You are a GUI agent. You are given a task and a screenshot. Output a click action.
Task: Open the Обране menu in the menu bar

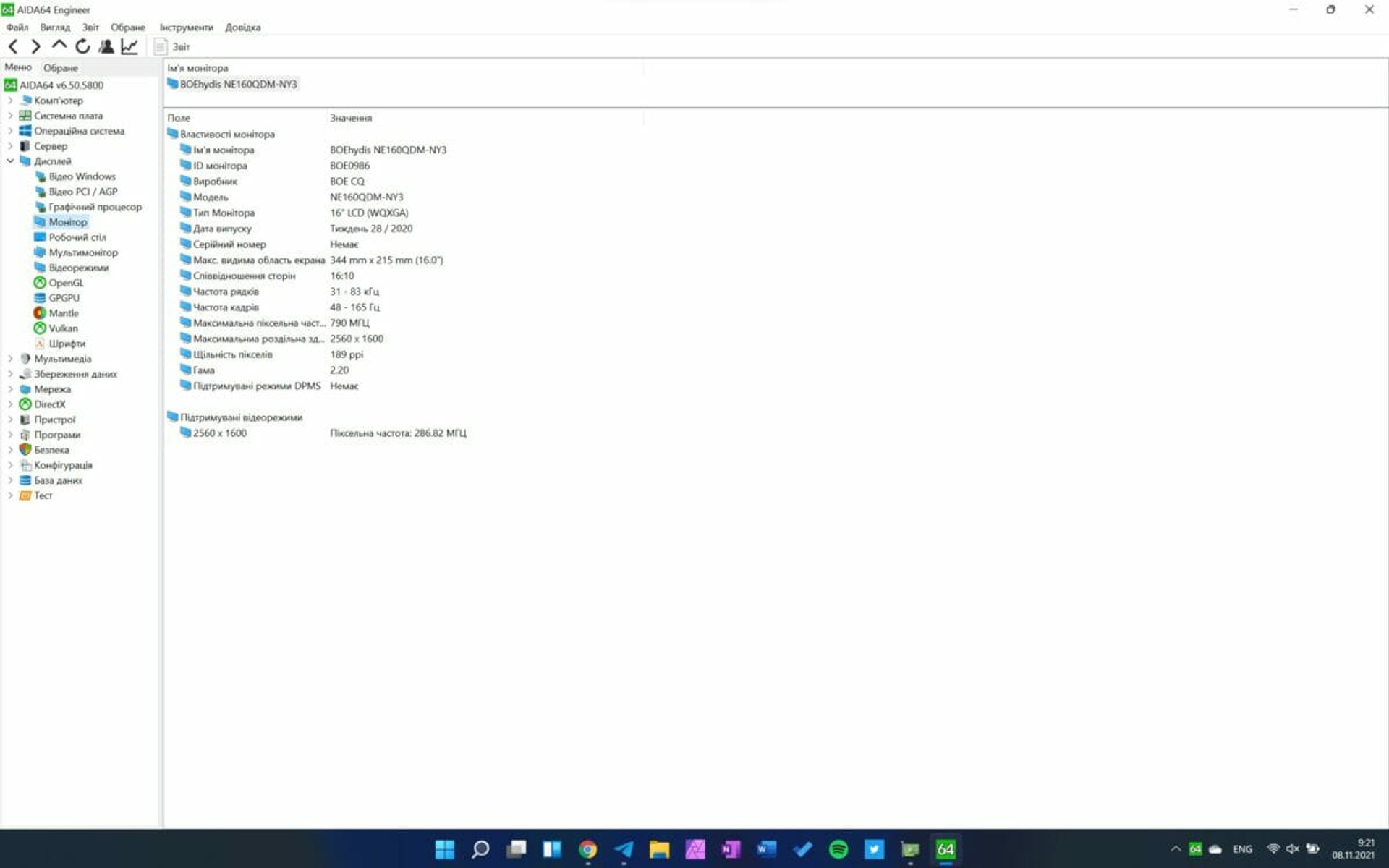(128, 27)
